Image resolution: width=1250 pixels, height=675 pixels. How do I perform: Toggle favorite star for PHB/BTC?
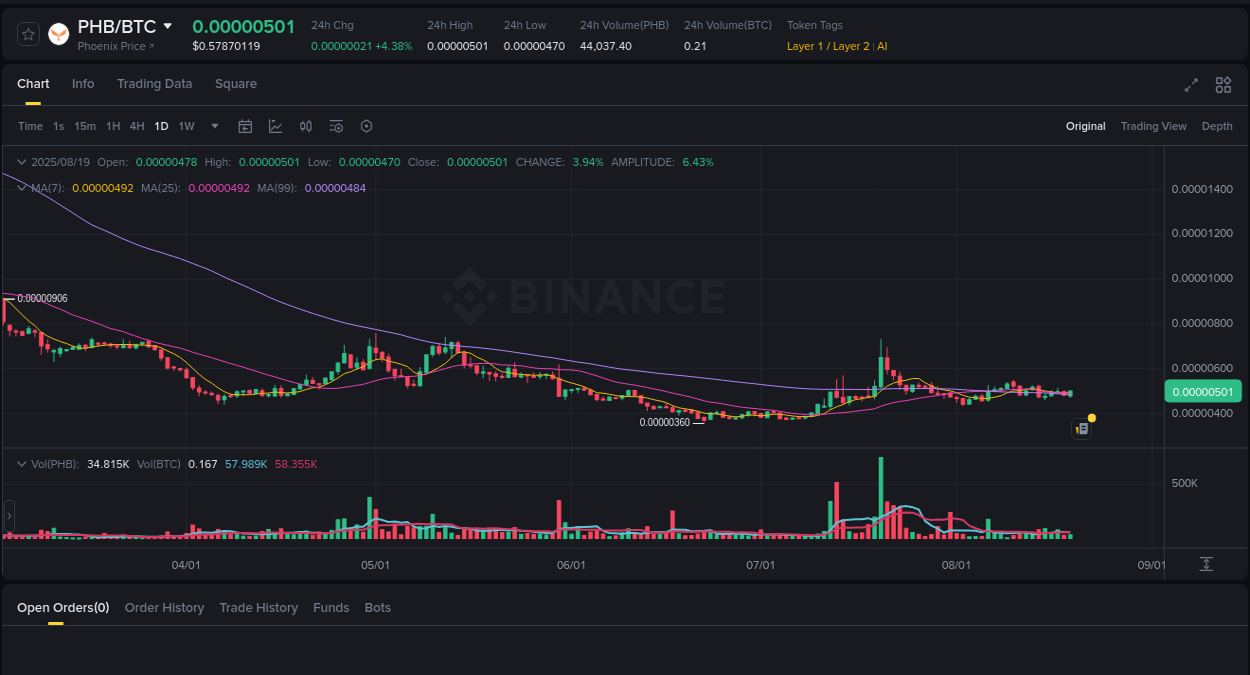tap(27, 33)
